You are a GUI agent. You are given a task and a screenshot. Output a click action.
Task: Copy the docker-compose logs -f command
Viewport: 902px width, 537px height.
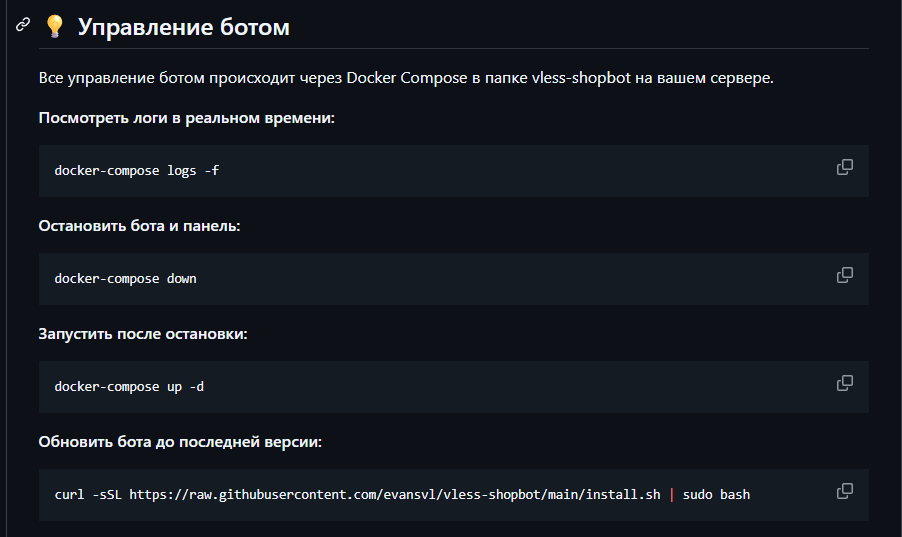[845, 167]
